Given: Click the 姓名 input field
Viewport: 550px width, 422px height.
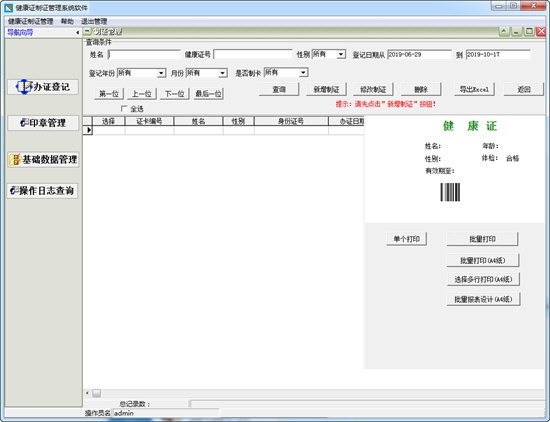Looking at the screenshot, I should 144,54.
